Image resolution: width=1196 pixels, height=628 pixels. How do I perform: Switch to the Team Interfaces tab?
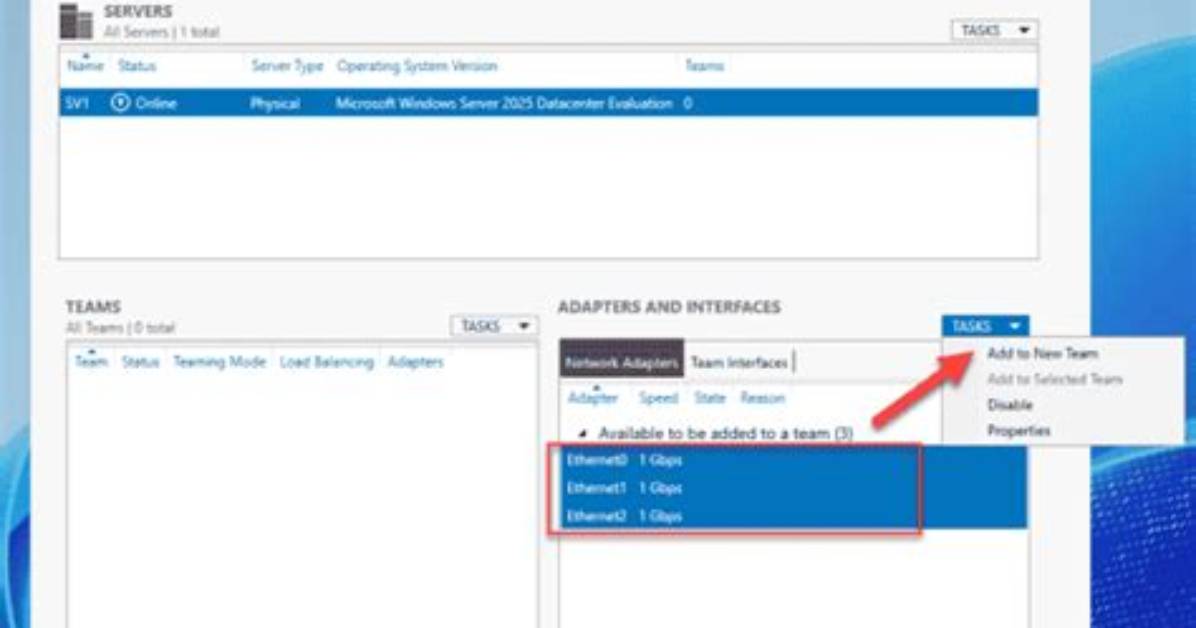(x=738, y=362)
